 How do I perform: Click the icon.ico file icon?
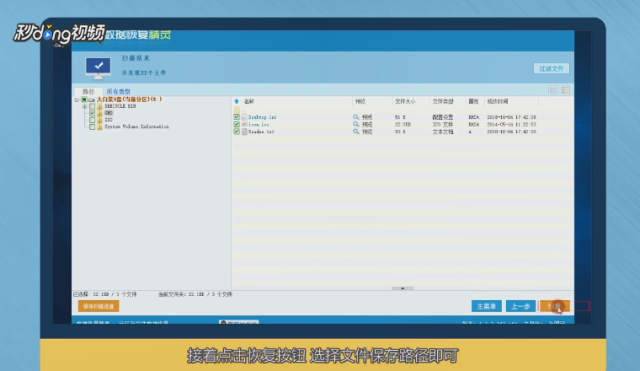(244, 124)
